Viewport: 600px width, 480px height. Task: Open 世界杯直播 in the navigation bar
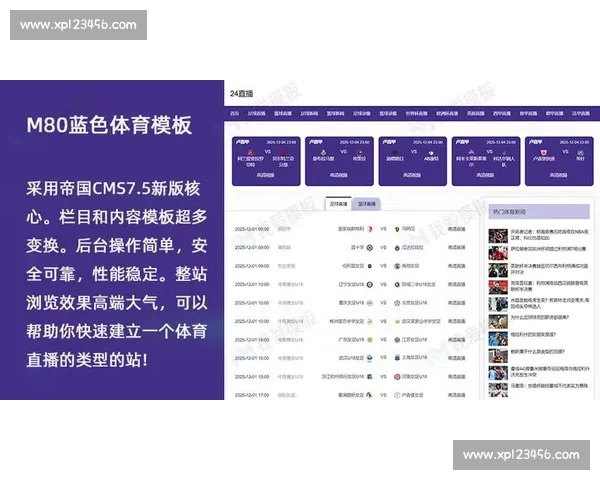point(416,114)
